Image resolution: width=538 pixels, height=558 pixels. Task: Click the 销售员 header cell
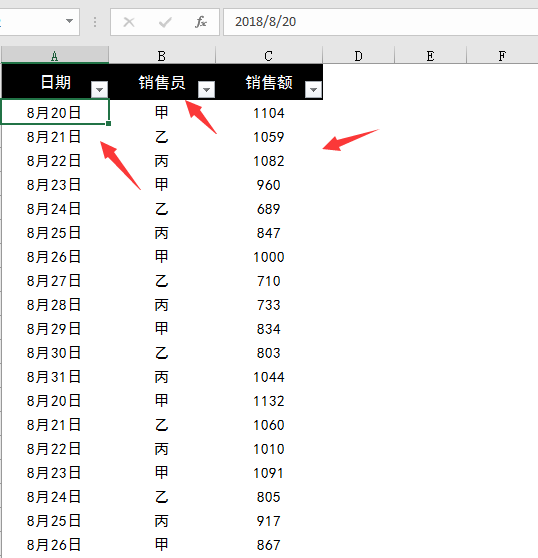tap(162, 81)
